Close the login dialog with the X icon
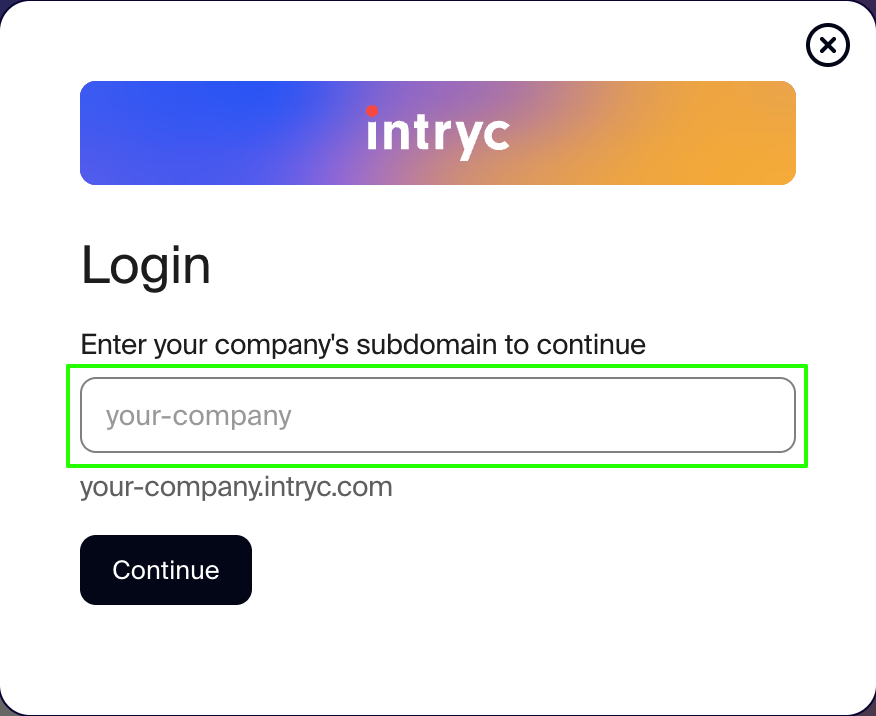 point(827,45)
